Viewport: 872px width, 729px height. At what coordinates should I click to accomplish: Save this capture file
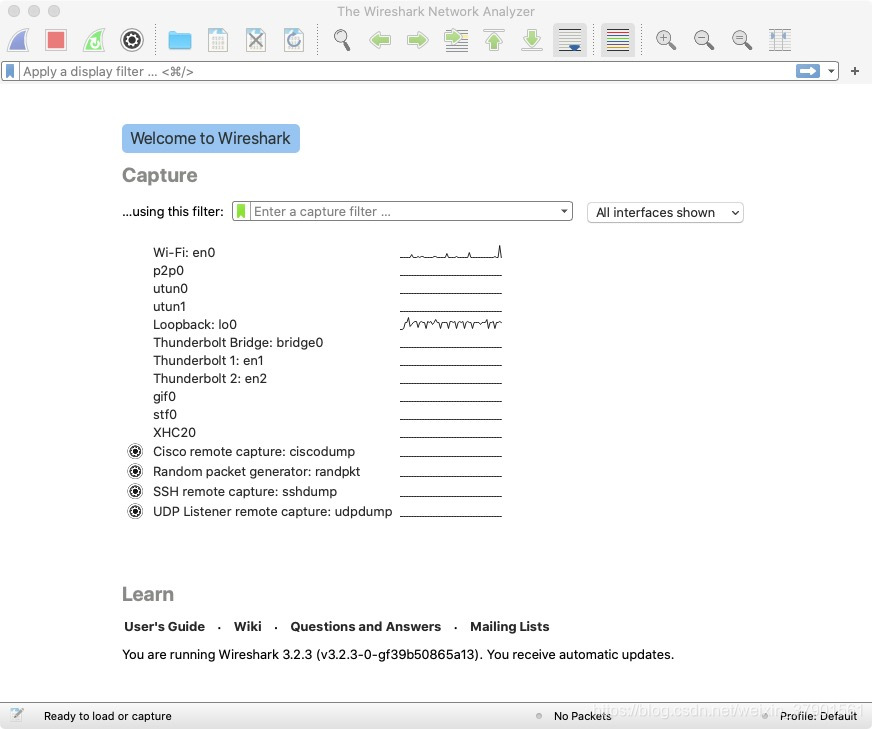(217, 40)
